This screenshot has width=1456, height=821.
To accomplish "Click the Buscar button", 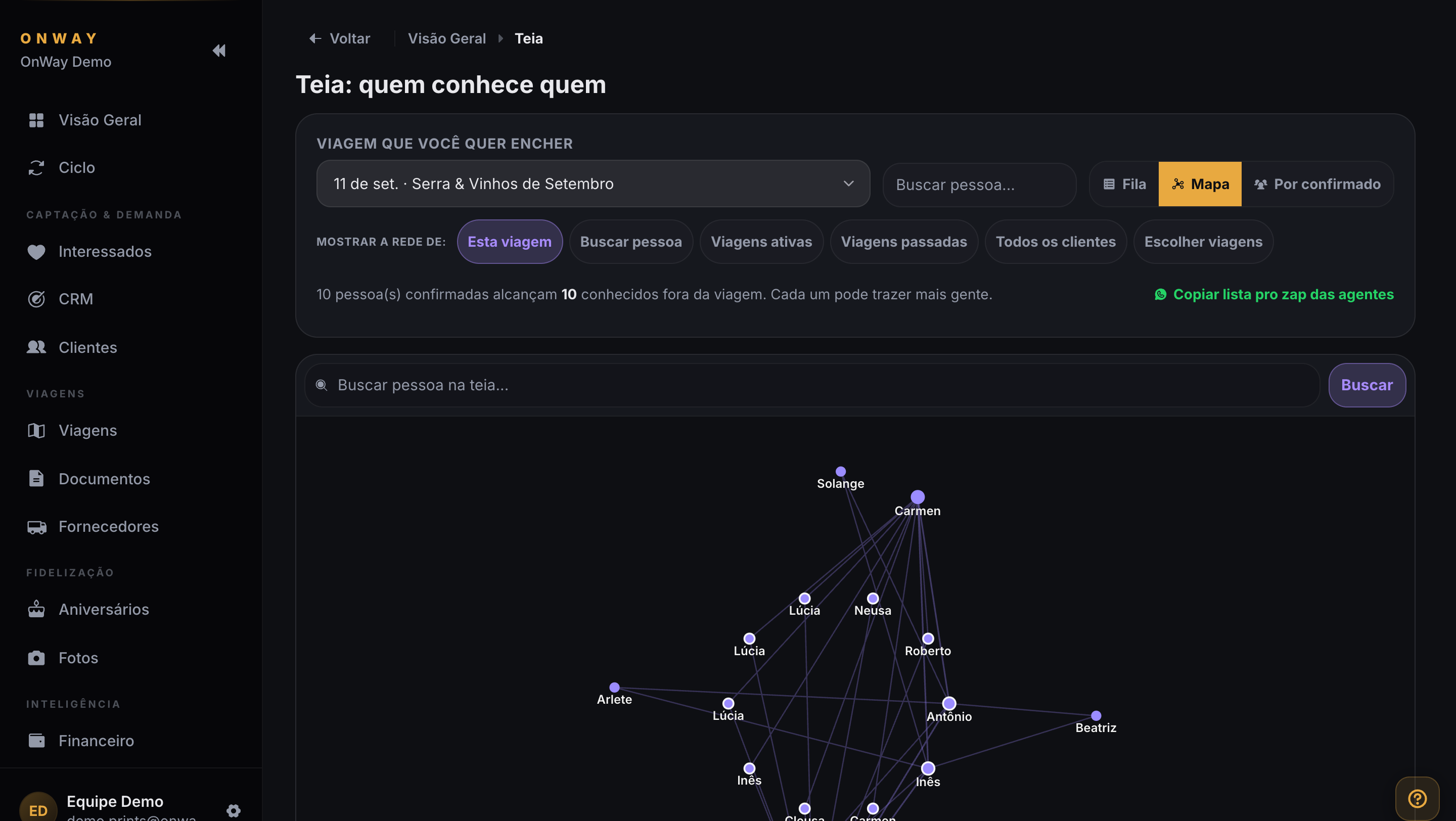I will [x=1367, y=385].
